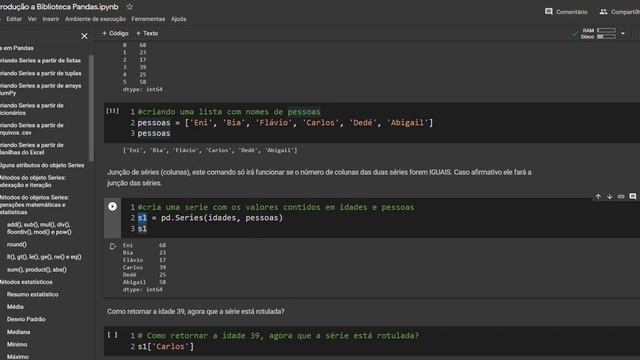
Task: Jump to Mediana entry
Action: point(18,332)
